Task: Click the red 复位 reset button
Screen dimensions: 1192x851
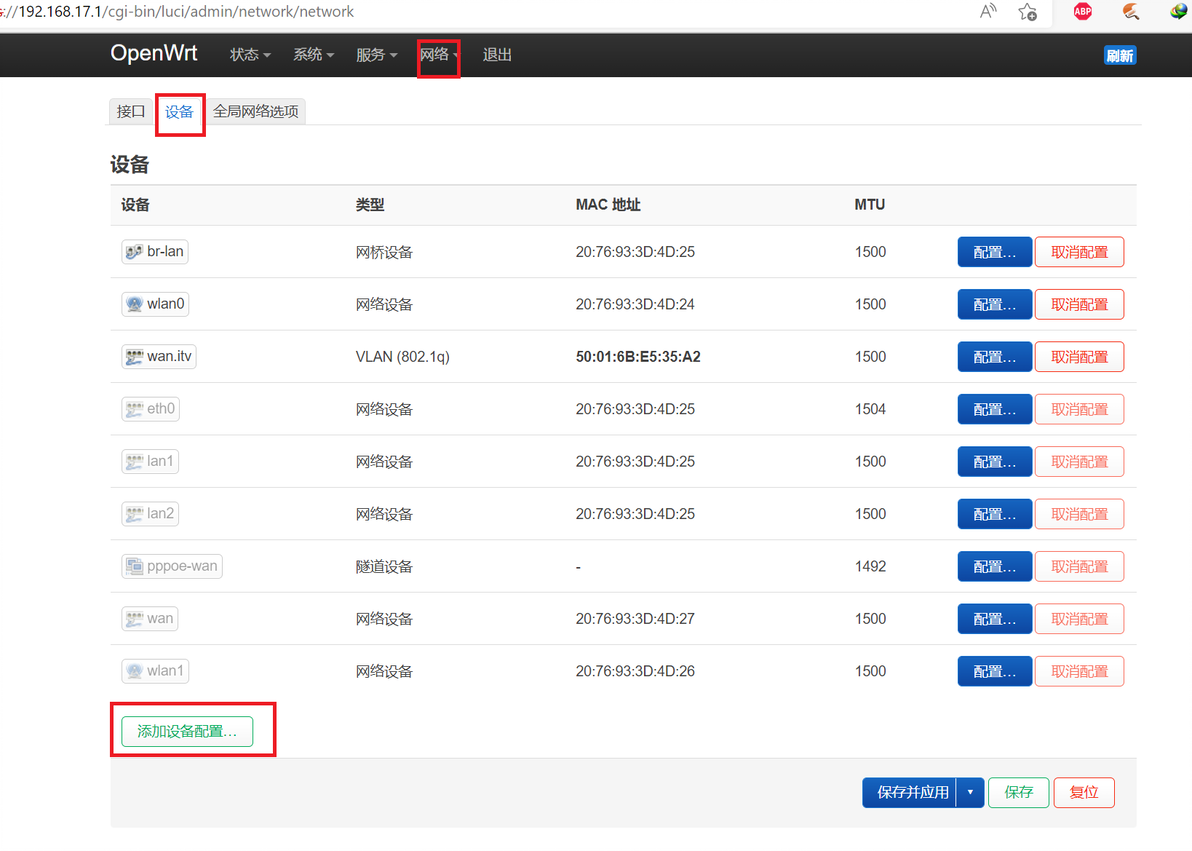Action: point(1084,792)
